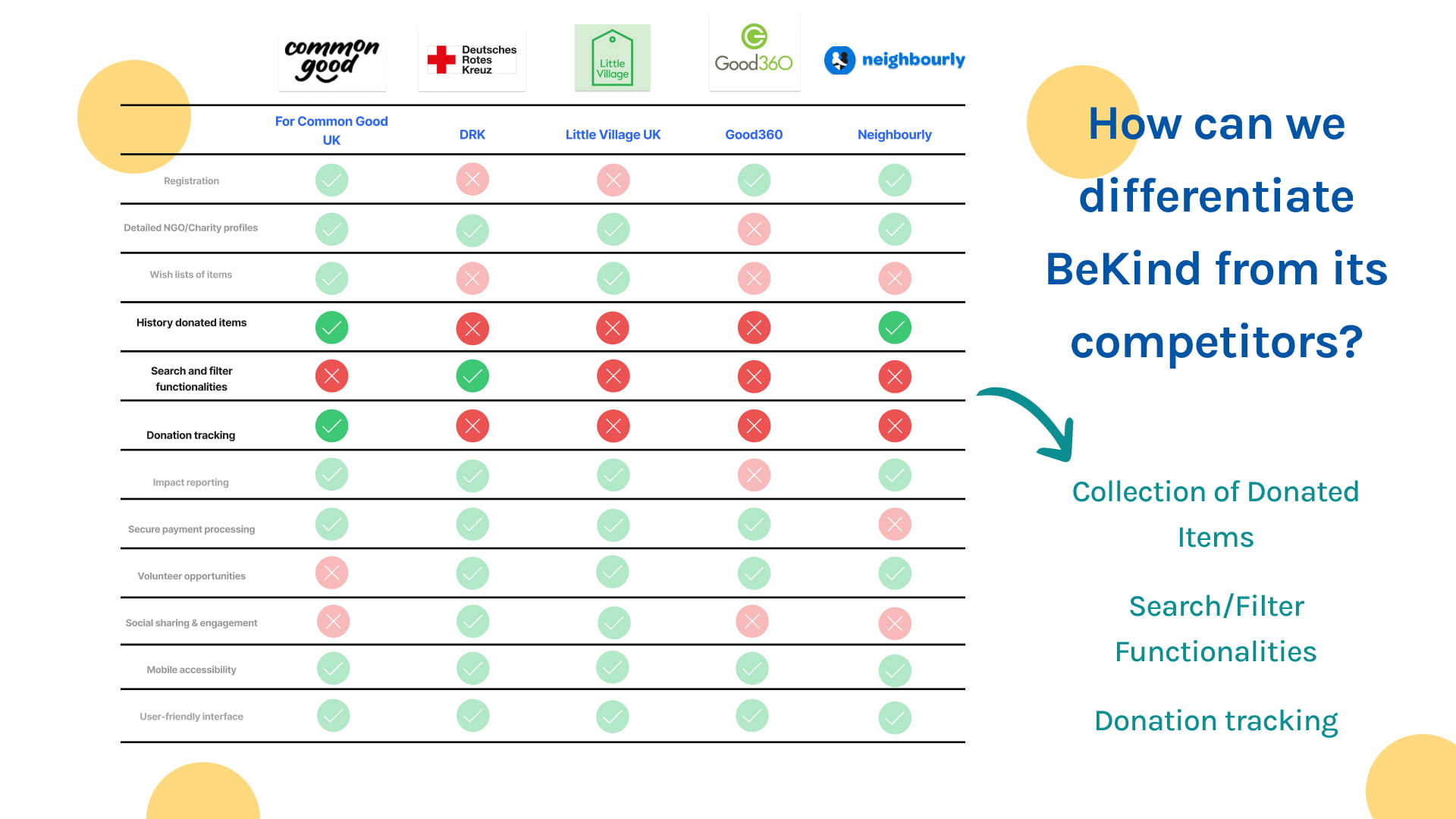The width and height of the screenshot is (1456, 819).
Task: Click the Neighbourly logo
Action: [x=895, y=60]
